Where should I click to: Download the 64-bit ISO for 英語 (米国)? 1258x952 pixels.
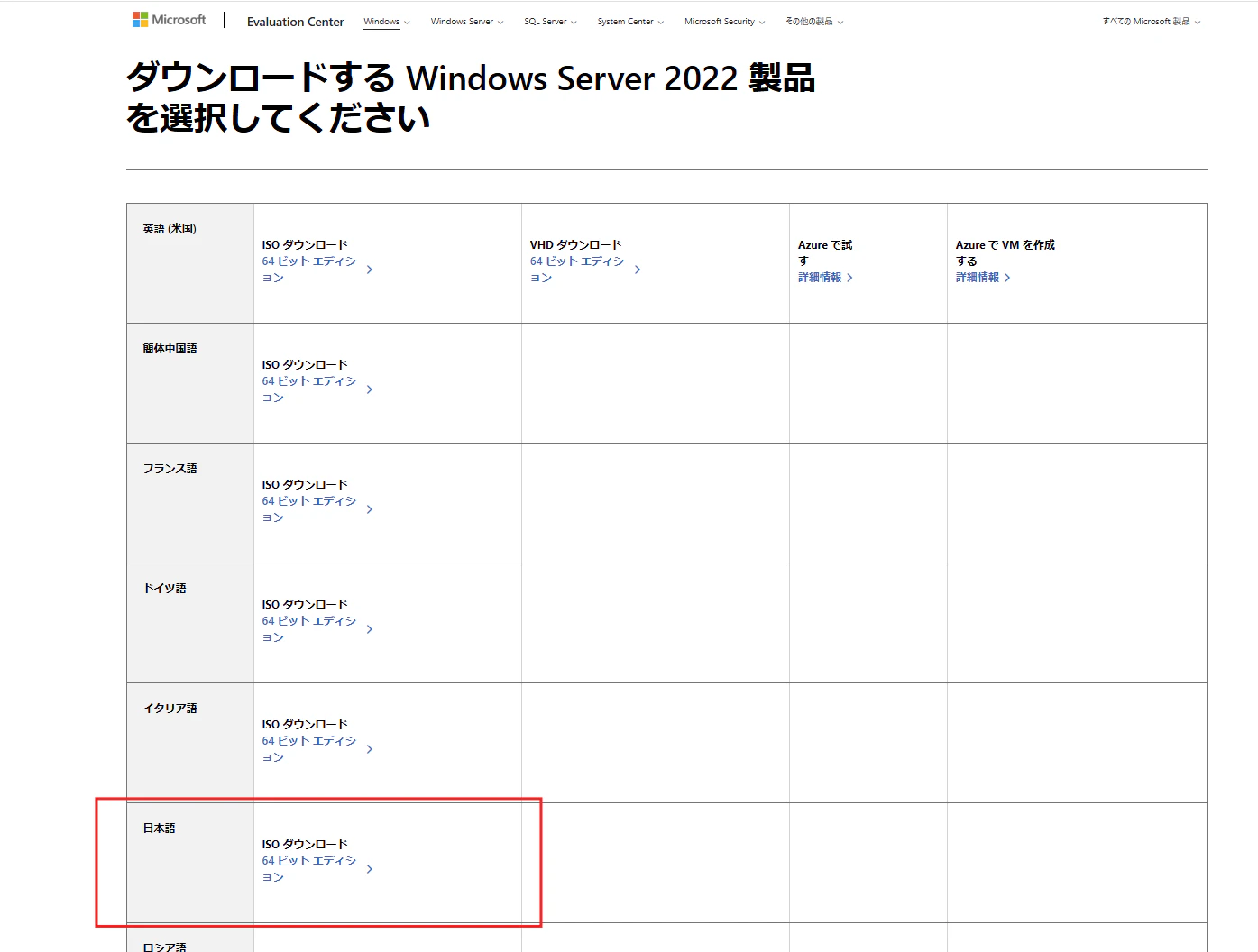[x=309, y=270]
